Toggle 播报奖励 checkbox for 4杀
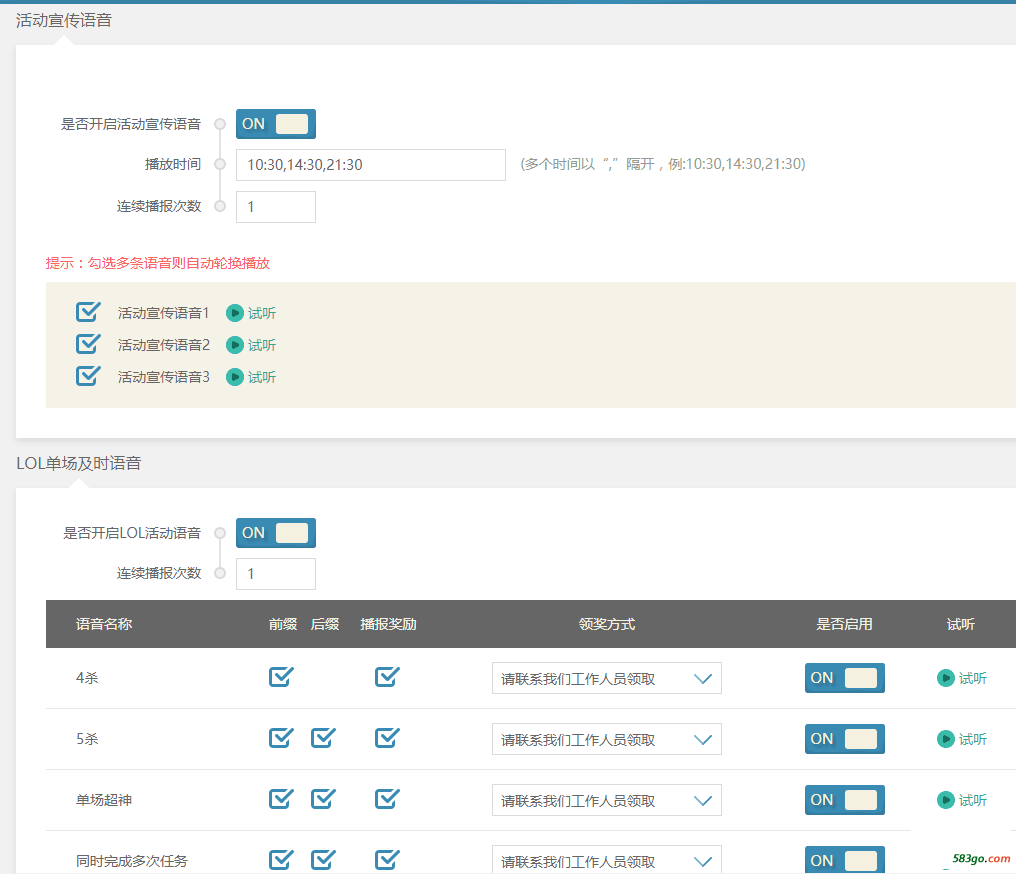 pyautogui.click(x=387, y=677)
